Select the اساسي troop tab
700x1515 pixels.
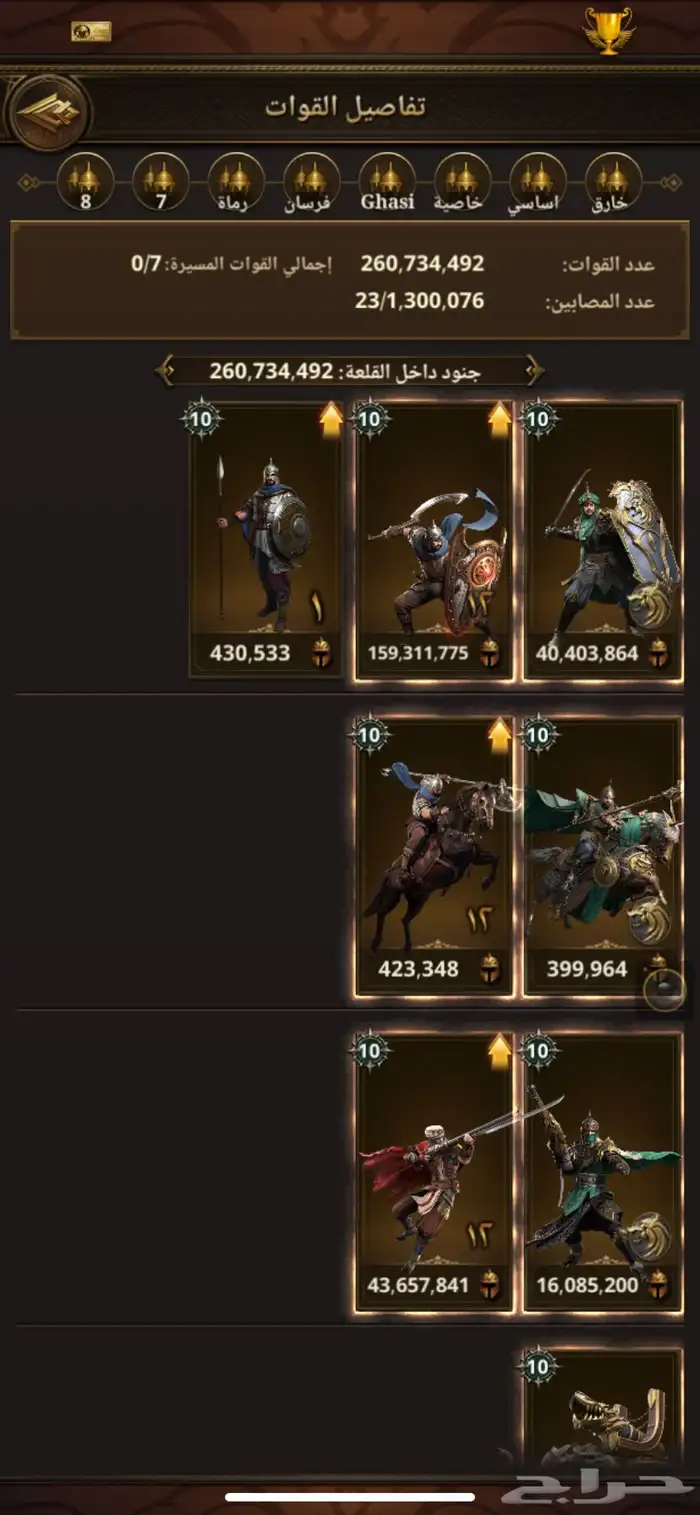pos(538,182)
